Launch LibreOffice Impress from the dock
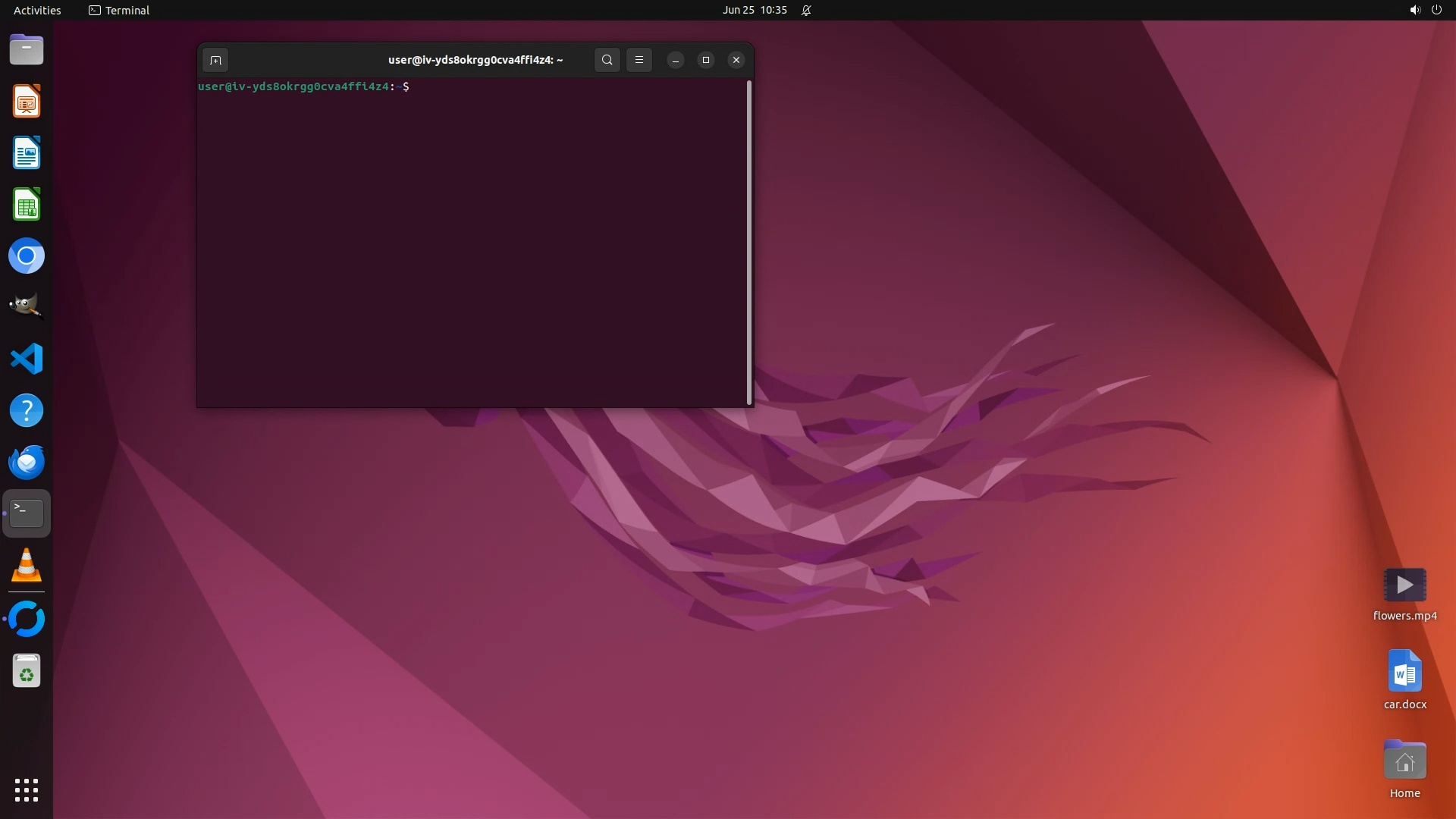This screenshot has width=1456, height=819. [27, 102]
